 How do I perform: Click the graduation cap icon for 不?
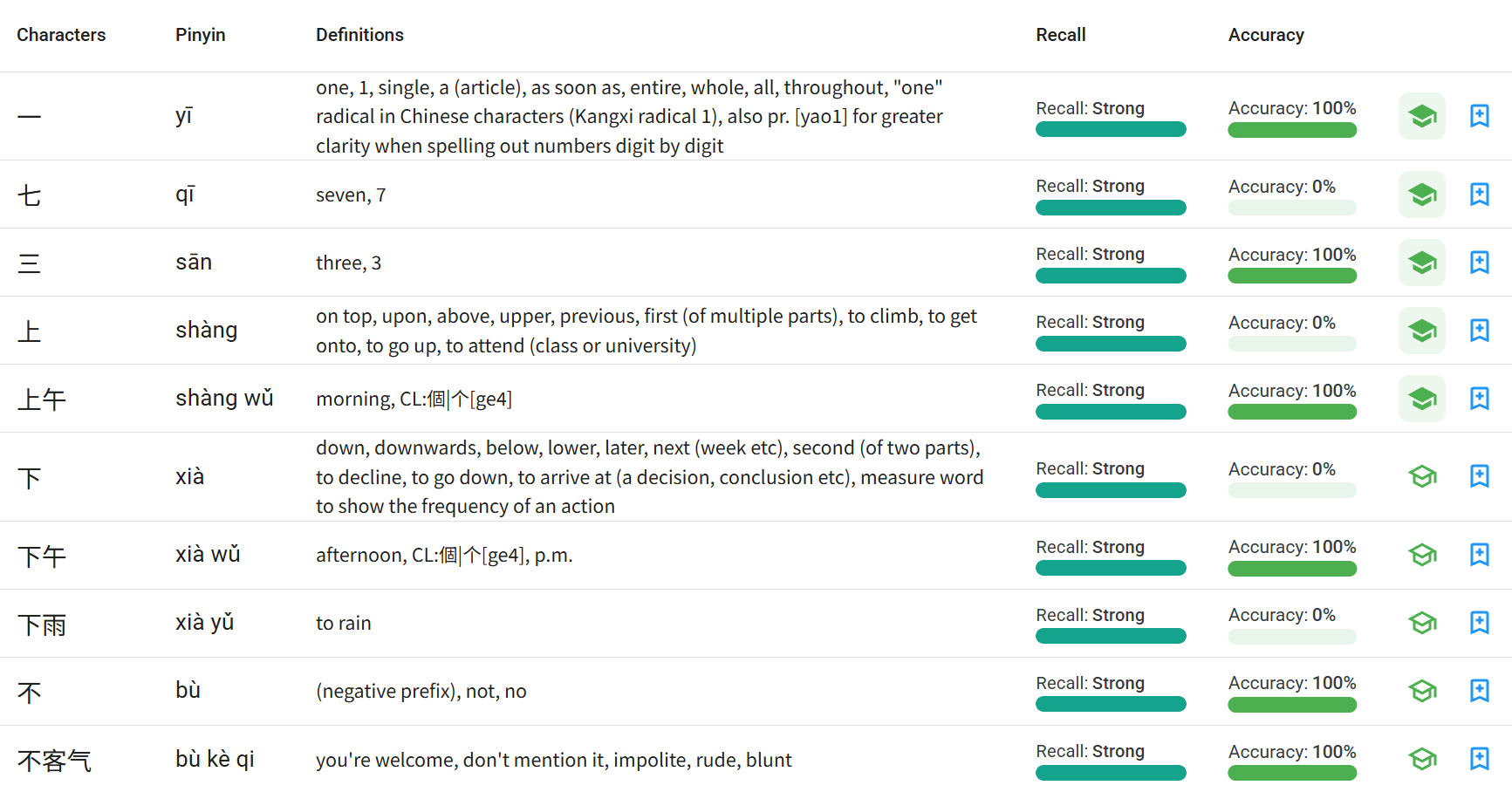click(x=1422, y=691)
